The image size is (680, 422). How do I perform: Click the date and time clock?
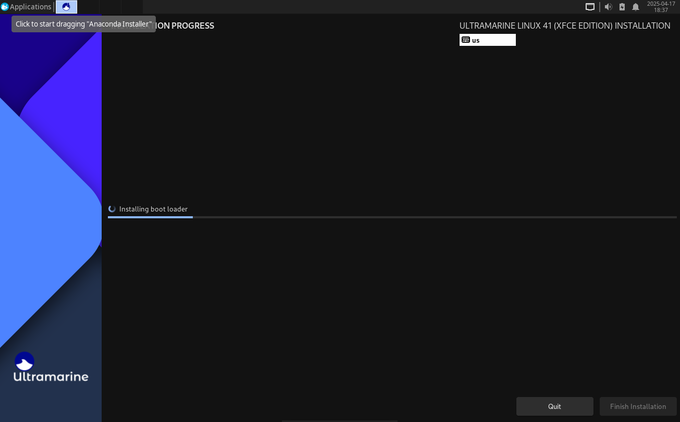tap(661, 7)
